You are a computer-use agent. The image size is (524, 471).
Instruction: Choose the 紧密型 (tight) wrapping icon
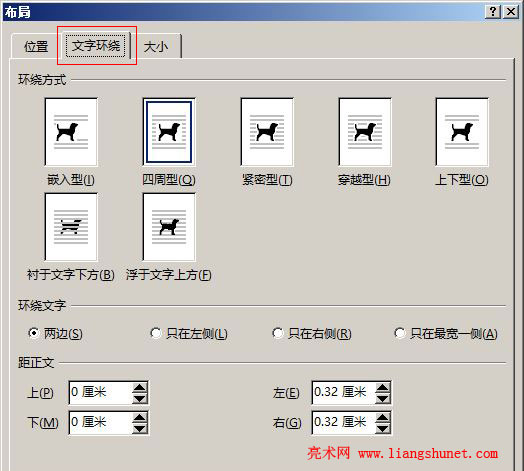[x=267, y=132]
